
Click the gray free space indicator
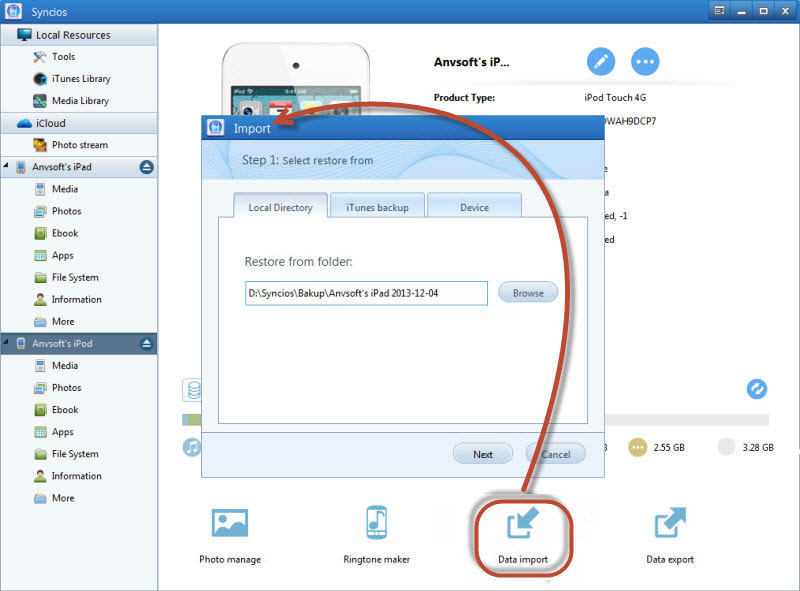[x=726, y=447]
